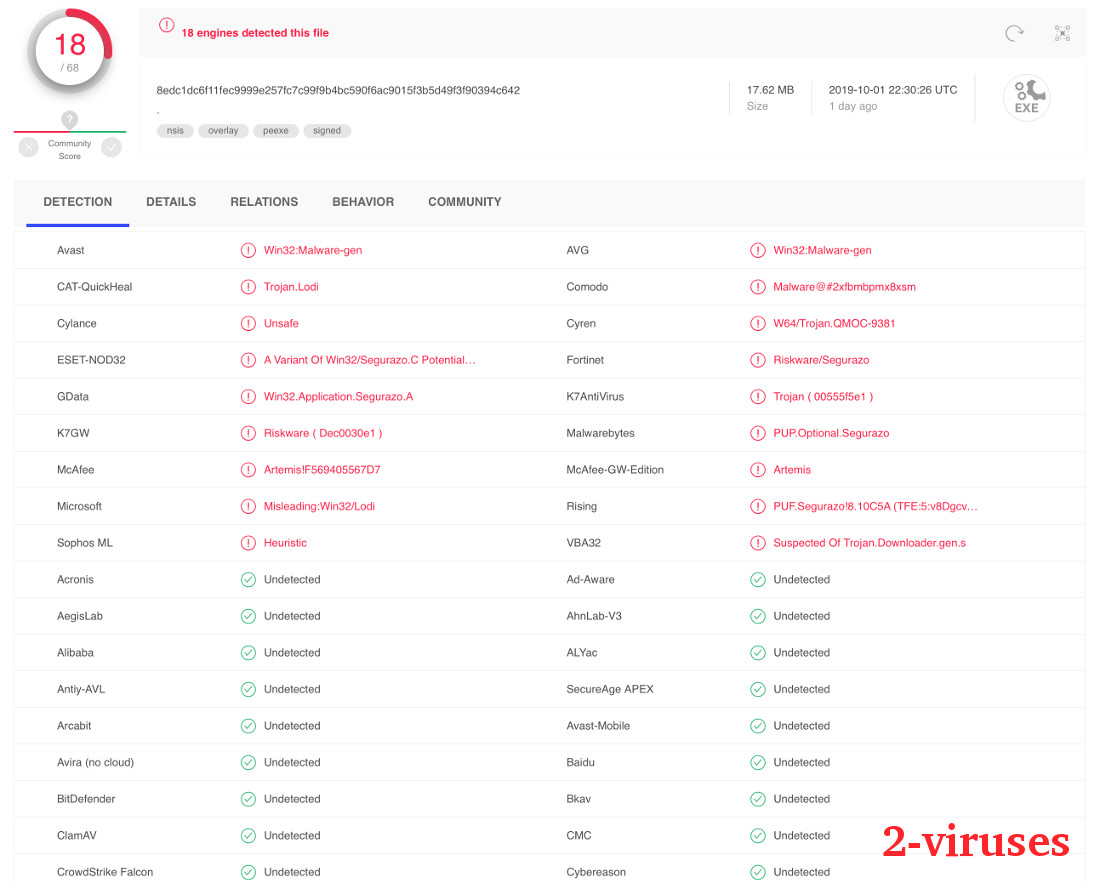Click Rising detection warning icon

758,506
